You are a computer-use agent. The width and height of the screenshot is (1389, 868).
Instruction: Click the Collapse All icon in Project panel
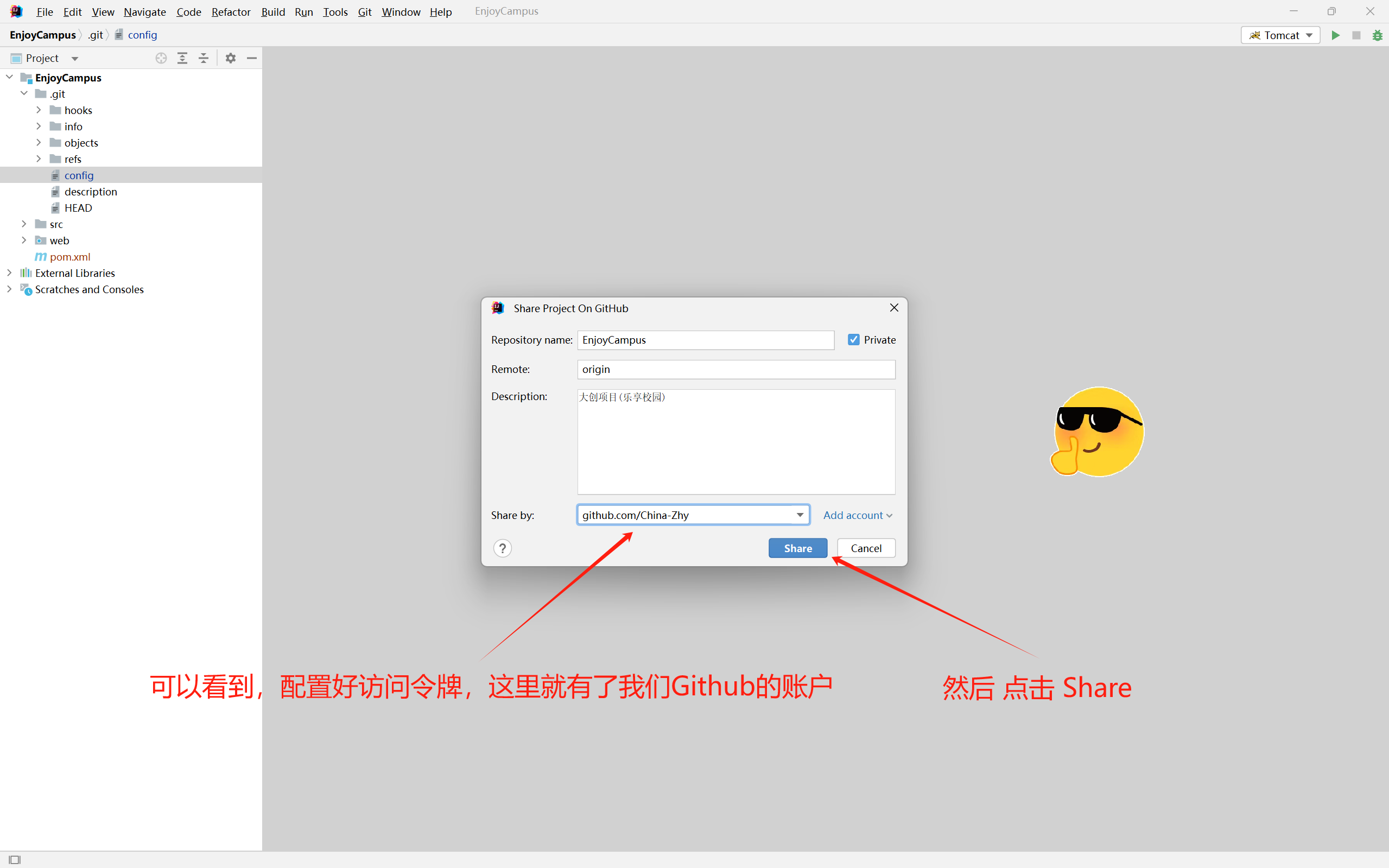(x=204, y=58)
